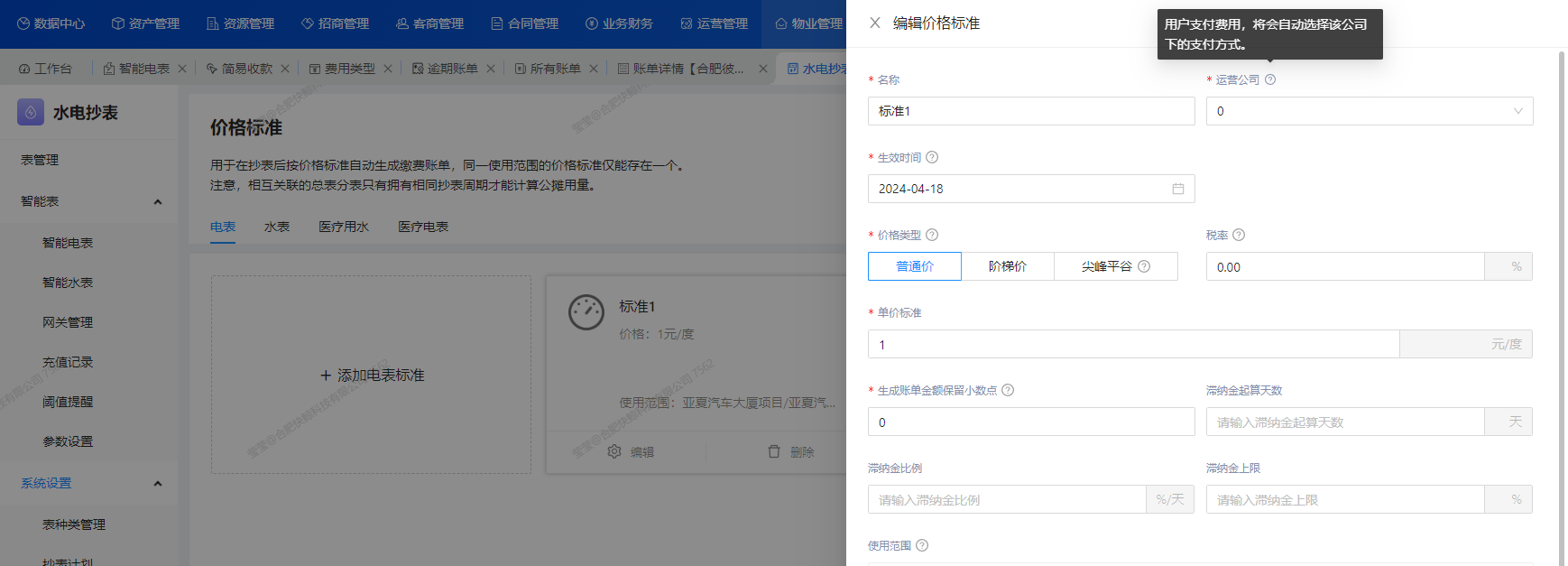Click the 水电抄表 app logo icon
The height and width of the screenshot is (566, 1568).
31,112
